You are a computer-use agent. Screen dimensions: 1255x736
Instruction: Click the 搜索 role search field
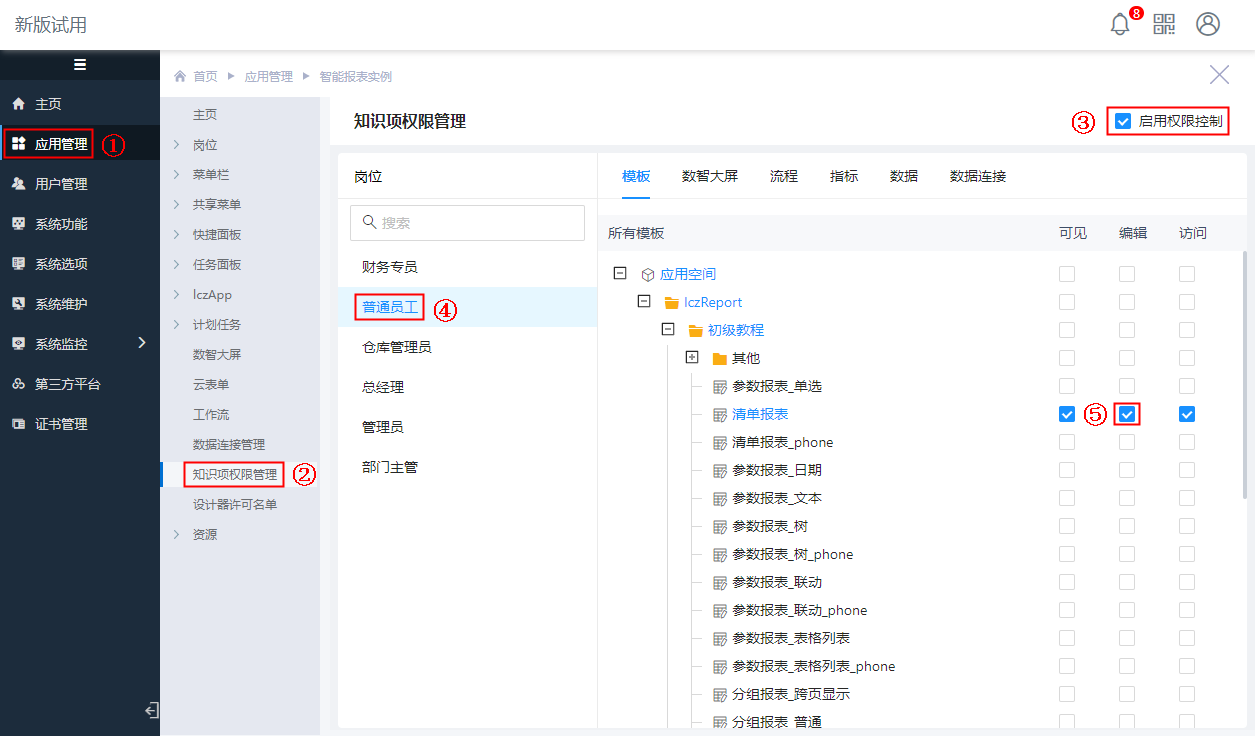click(467, 223)
